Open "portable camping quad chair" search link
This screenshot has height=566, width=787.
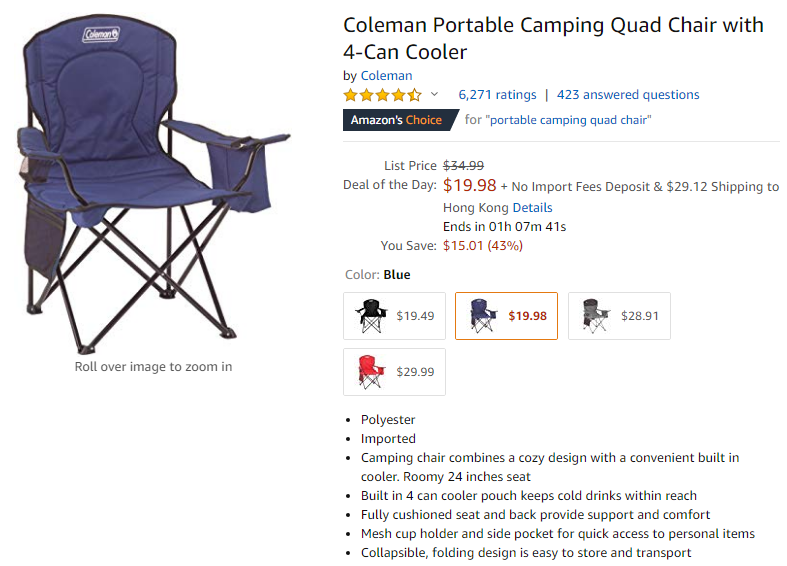[571, 120]
